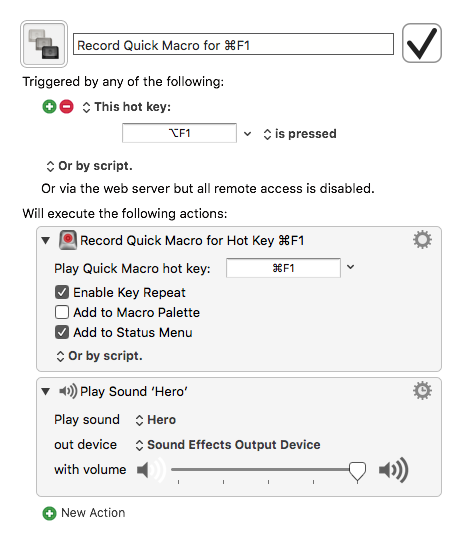Screen dimensions: 462x541
Task: Click New Action at the bottom
Action: (84, 513)
